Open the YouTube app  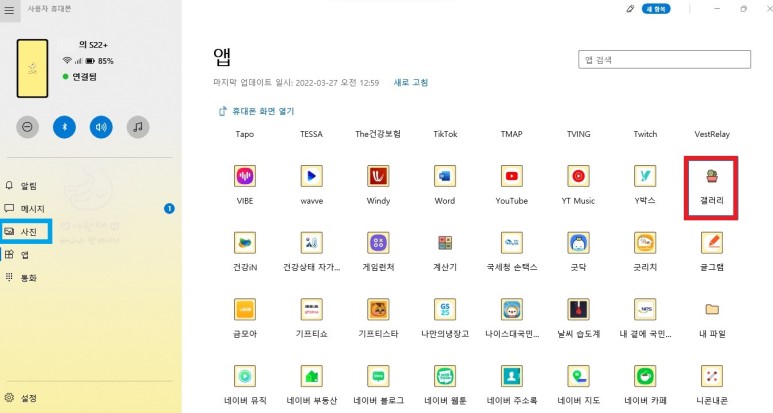click(x=512, y=176)
